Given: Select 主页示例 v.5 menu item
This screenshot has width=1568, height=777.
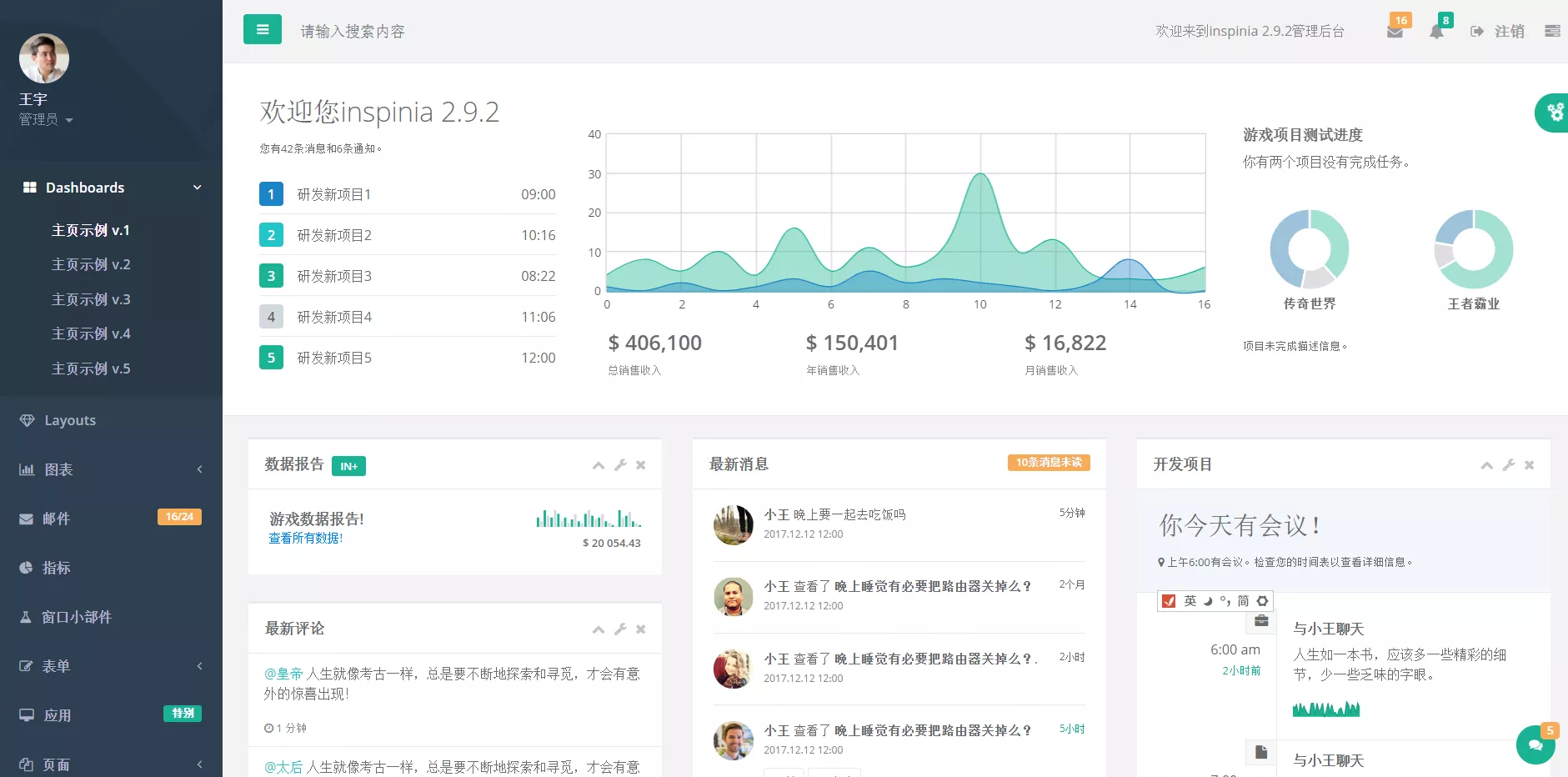Looking at the screenshot, I should click(91, 368).
